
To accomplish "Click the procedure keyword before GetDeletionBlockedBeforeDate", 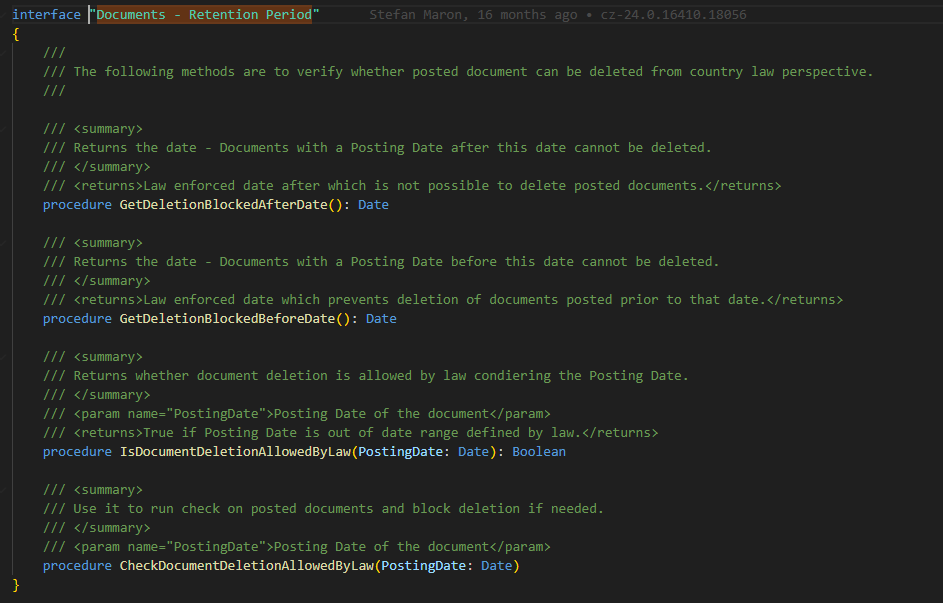I will tap(76, 318).
